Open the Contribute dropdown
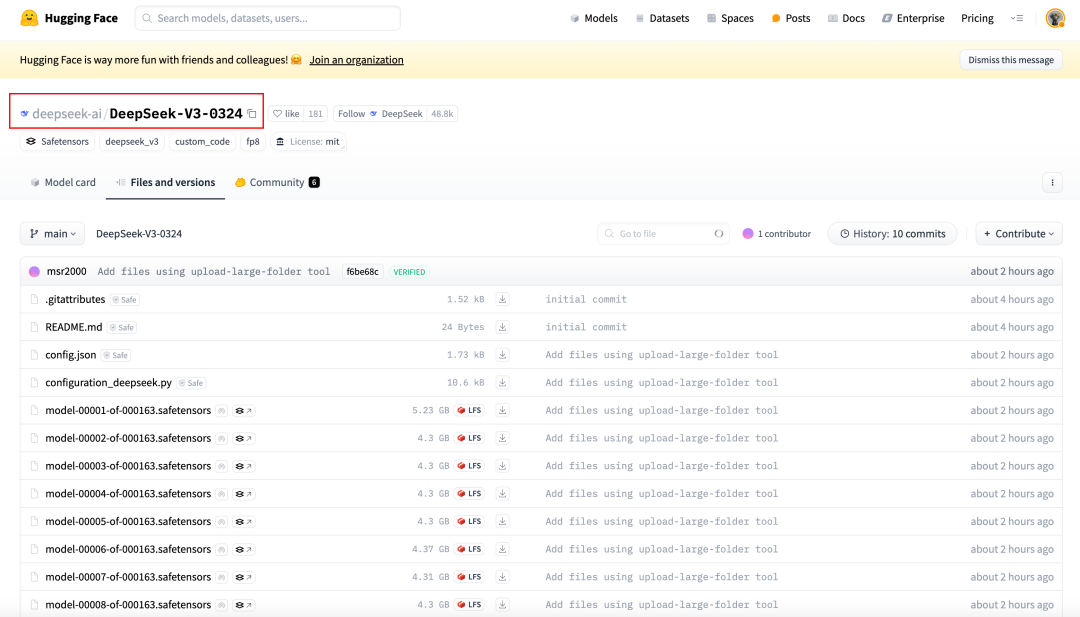Image resolution: width=1080 pixels, height=617 pixels. tap(1019, 234)
